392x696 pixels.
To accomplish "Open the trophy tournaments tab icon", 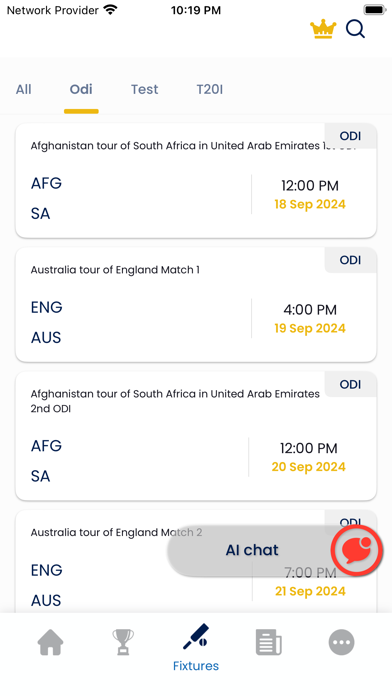I will (x=123, y=642).
